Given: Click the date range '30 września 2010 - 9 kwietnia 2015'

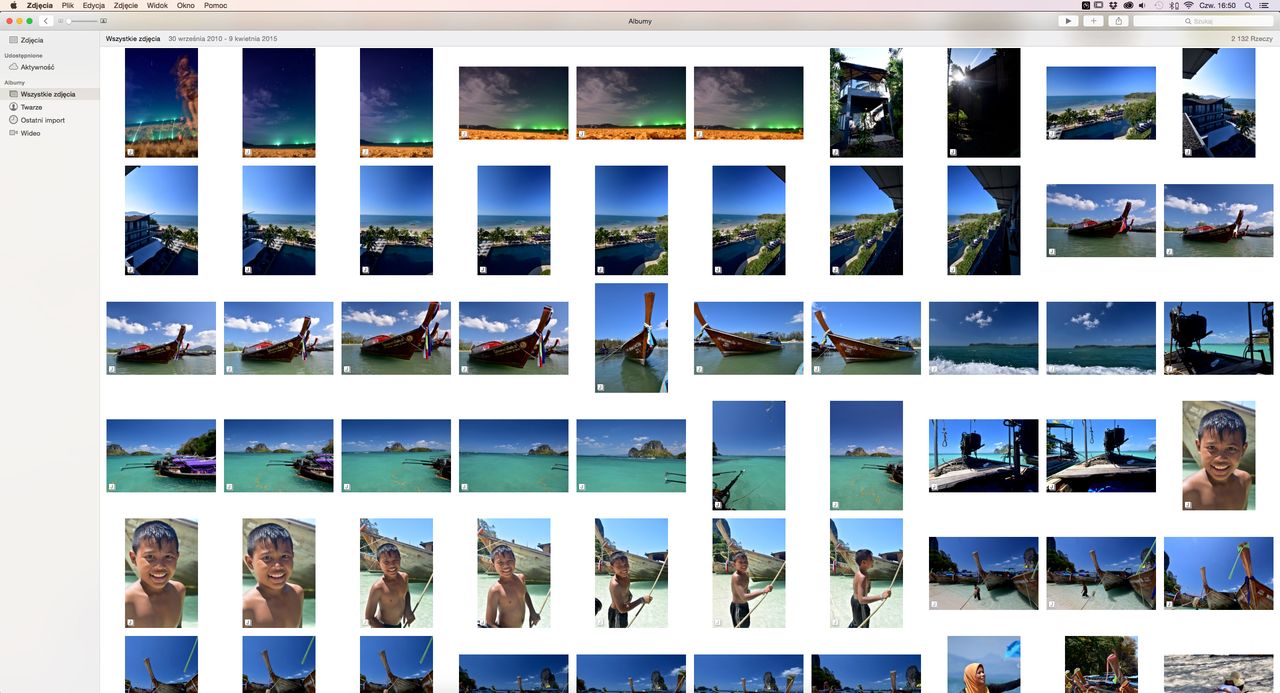Looking at the screenshot, I should pyautogui.click(x=223, y=39).
